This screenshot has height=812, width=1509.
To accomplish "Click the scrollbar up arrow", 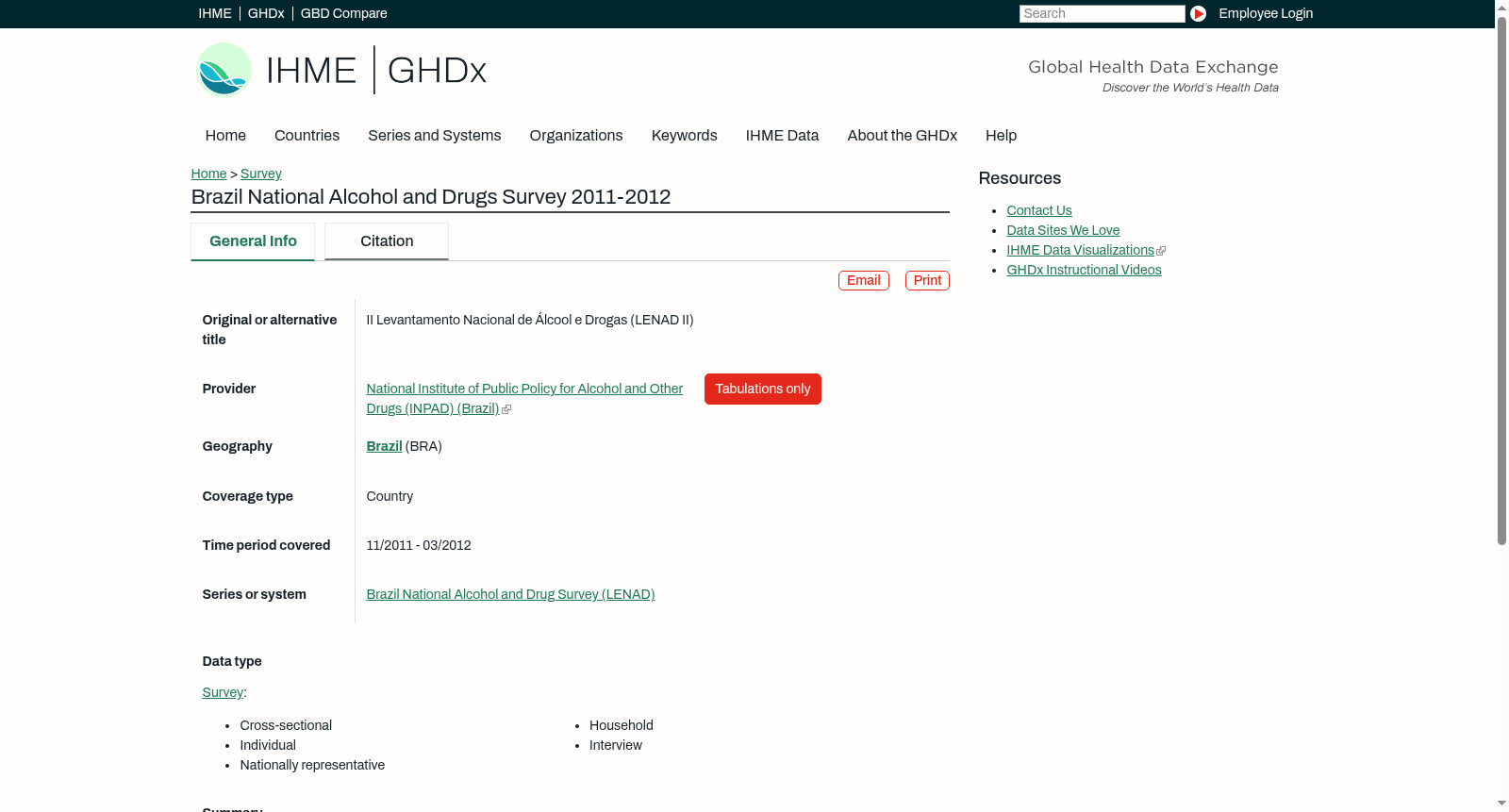I will (1501, 7).
